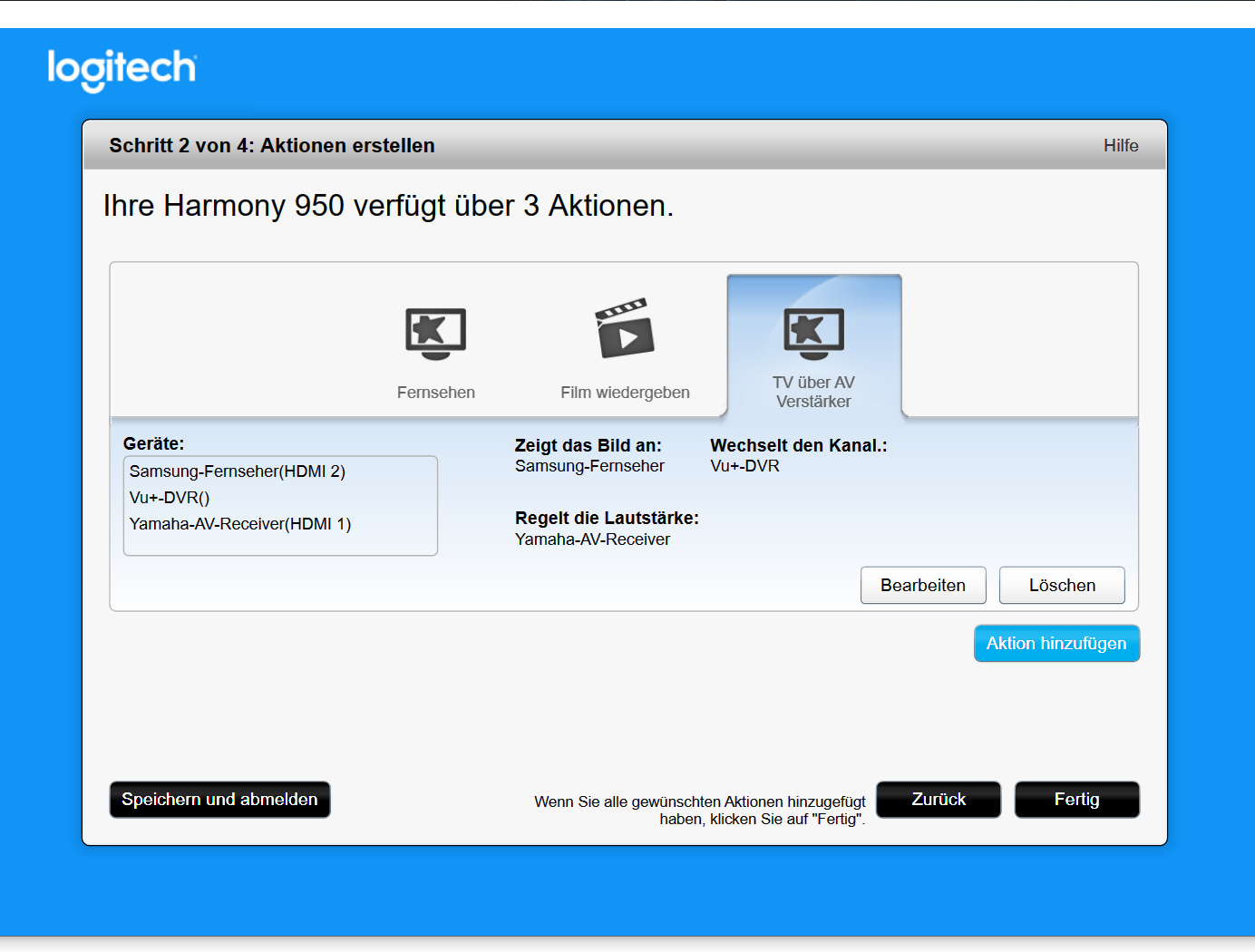Click the Löschen button
Screen dimensions: 1255x952
[x=1062, y=585]
